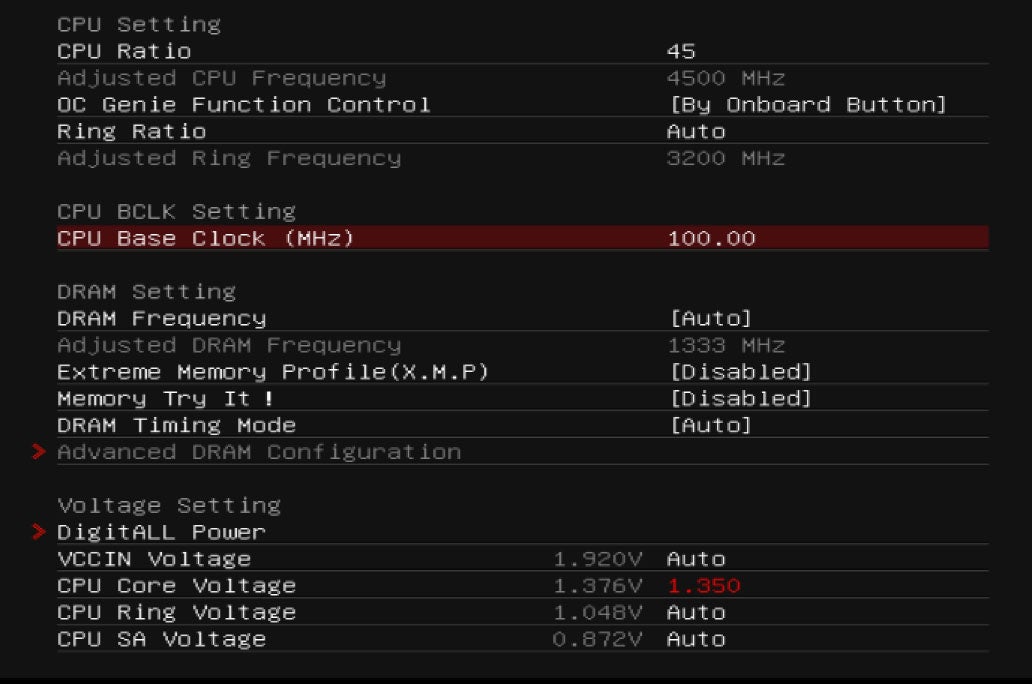Click the red arrow beside DigitALL Power

click(39, 532)
